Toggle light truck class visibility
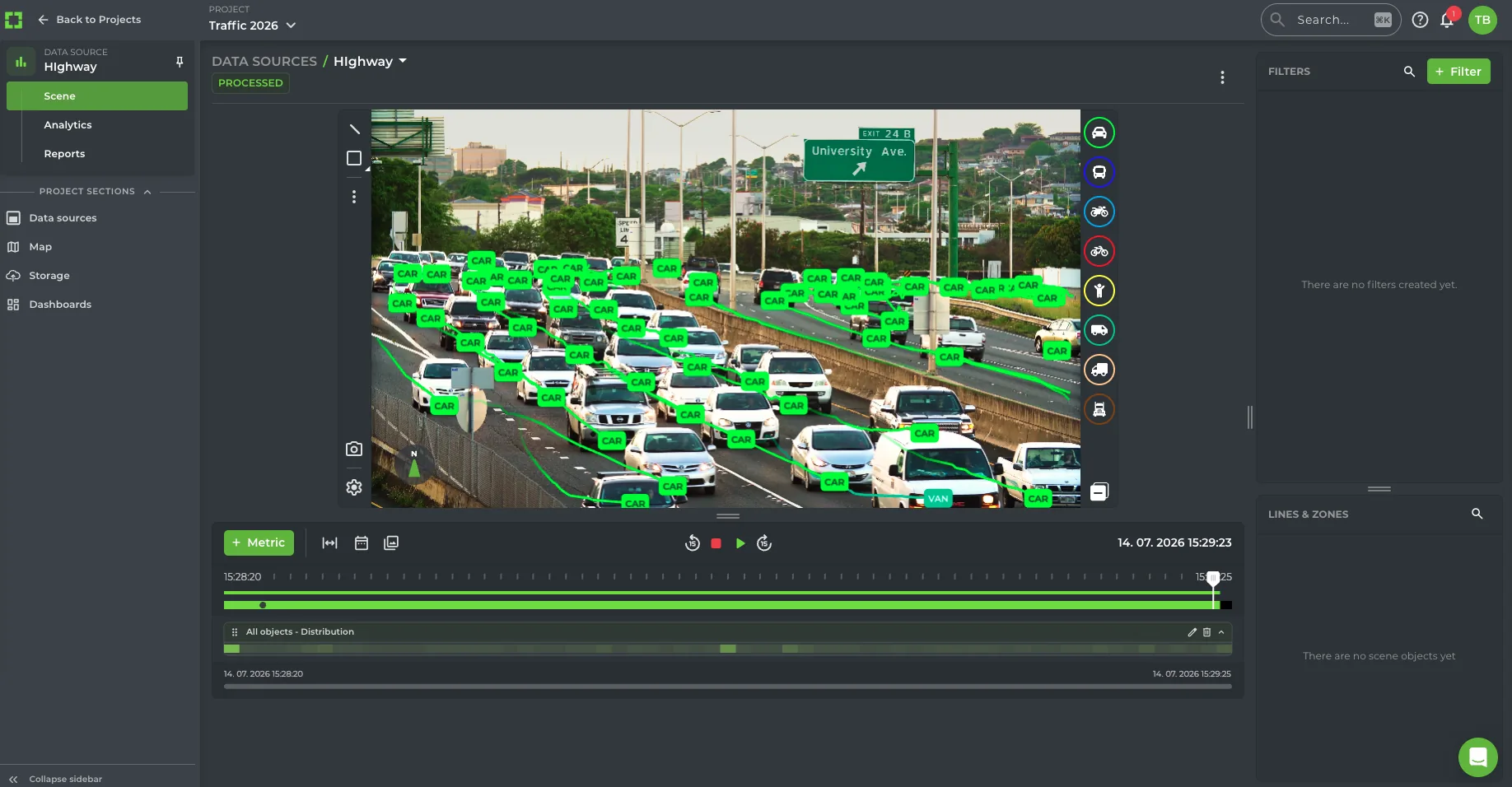 click(1099, 370)
